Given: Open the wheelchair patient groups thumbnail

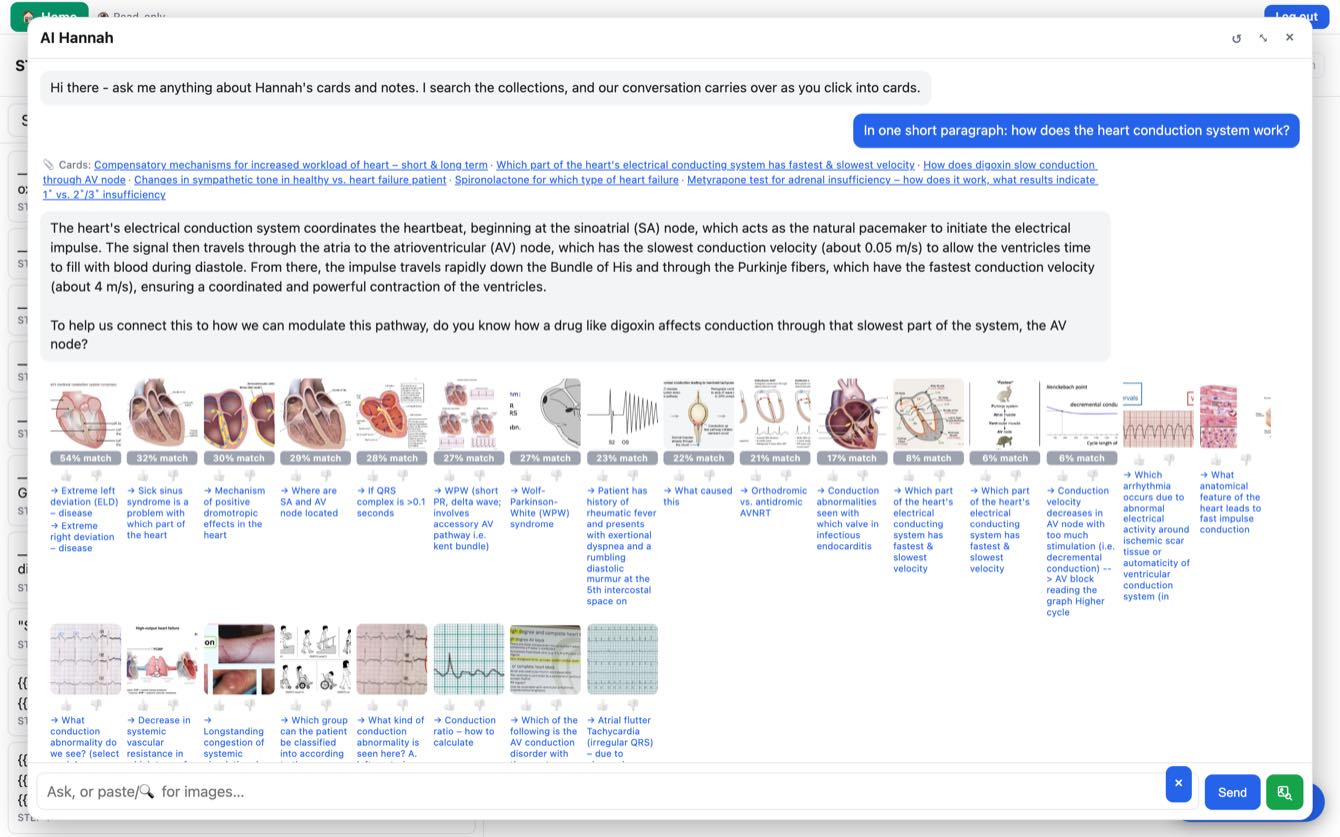Looking at the screenshot, I should tap(315, 659).
